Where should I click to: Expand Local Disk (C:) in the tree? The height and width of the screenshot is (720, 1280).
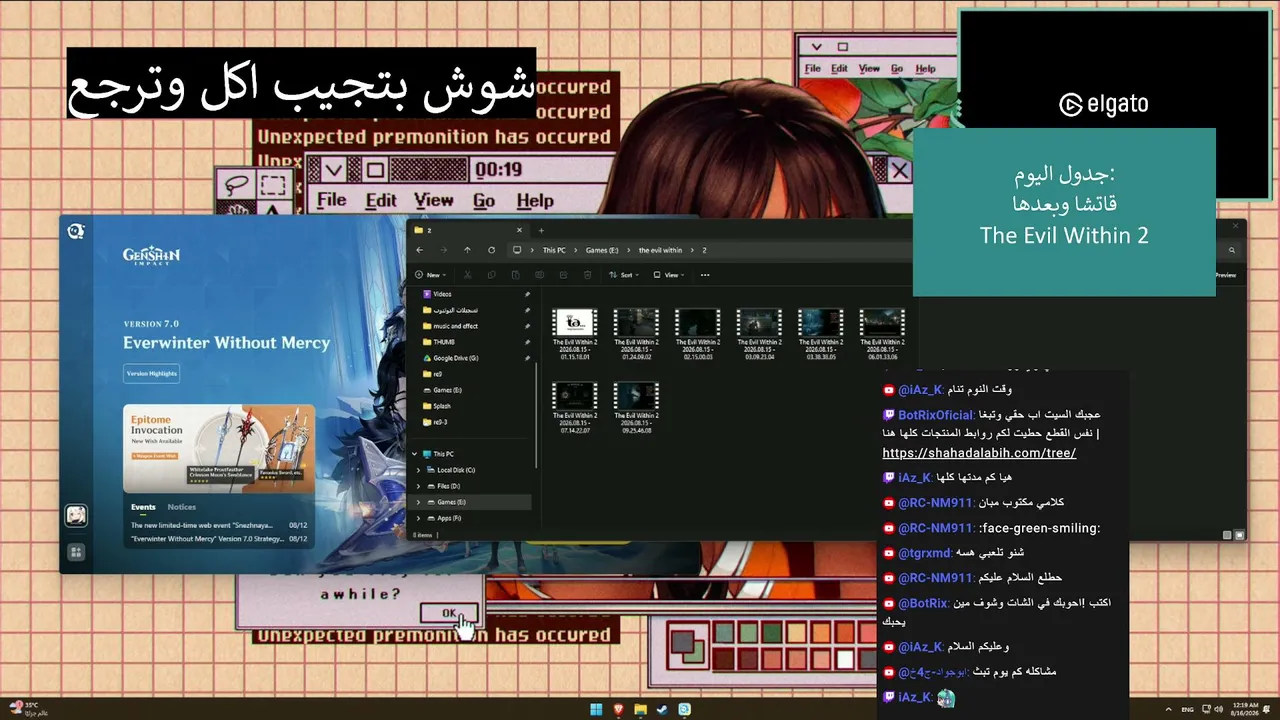(419, 470)
